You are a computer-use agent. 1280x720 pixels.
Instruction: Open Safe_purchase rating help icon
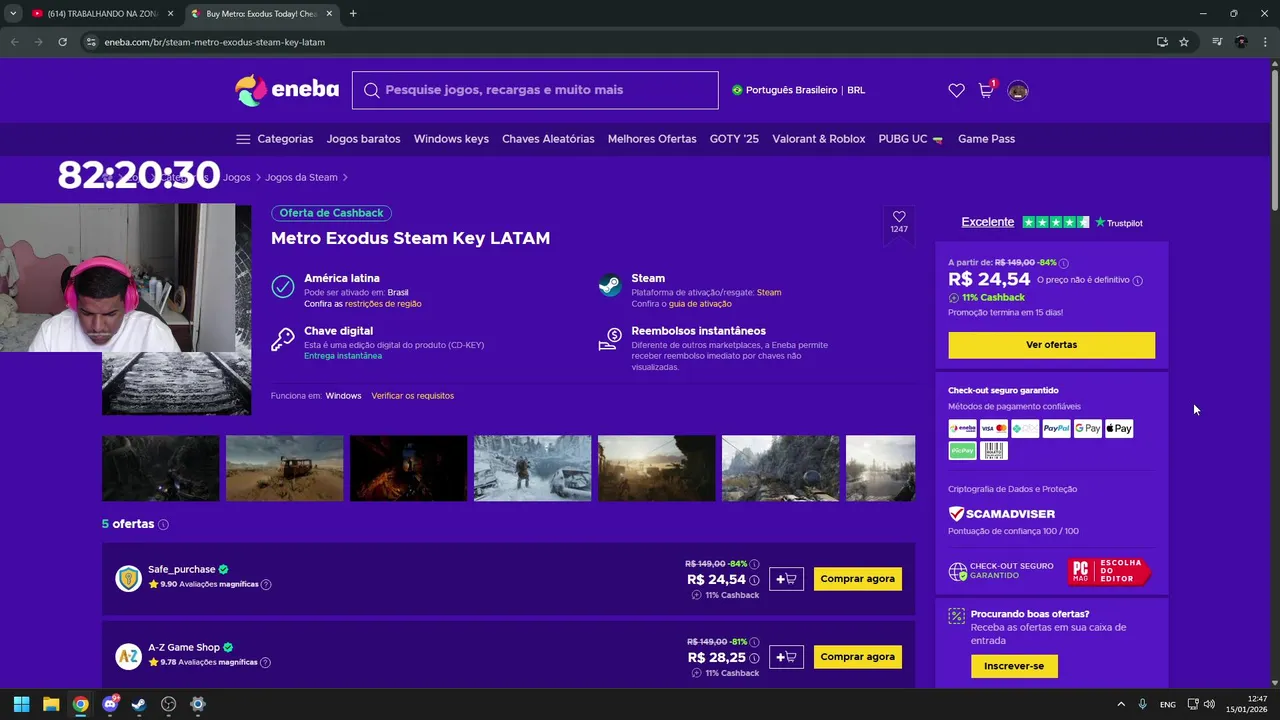click(x=266, y=584)
